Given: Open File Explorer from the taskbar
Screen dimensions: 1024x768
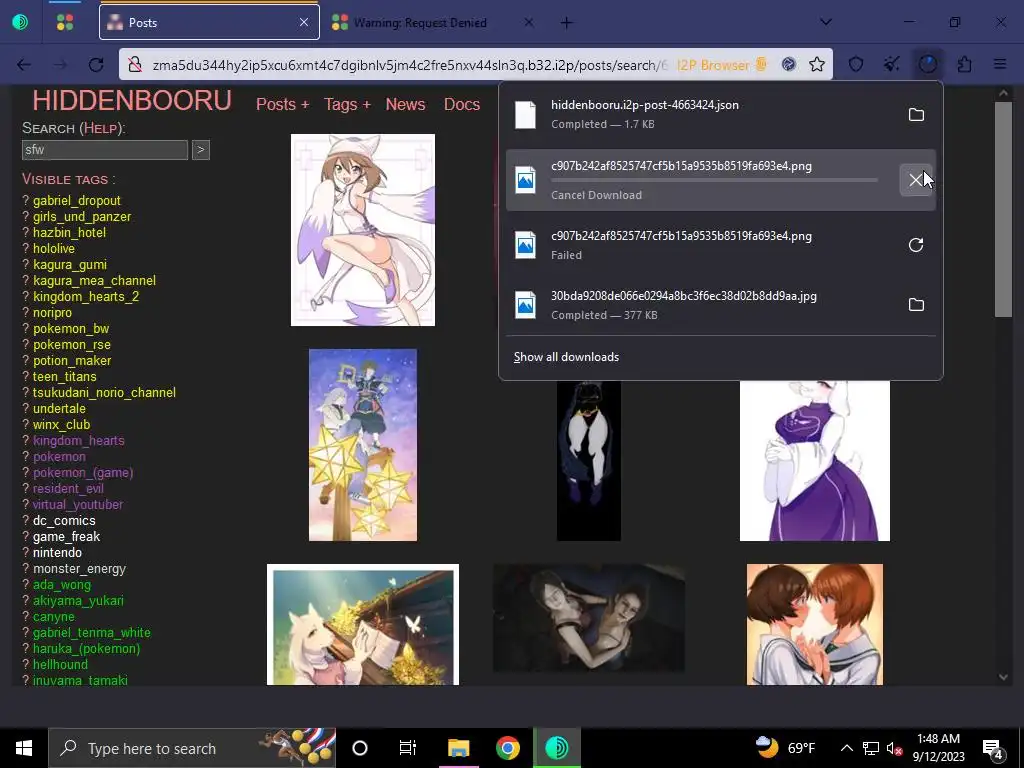Looking at the screenshot, I should (458, 748).
